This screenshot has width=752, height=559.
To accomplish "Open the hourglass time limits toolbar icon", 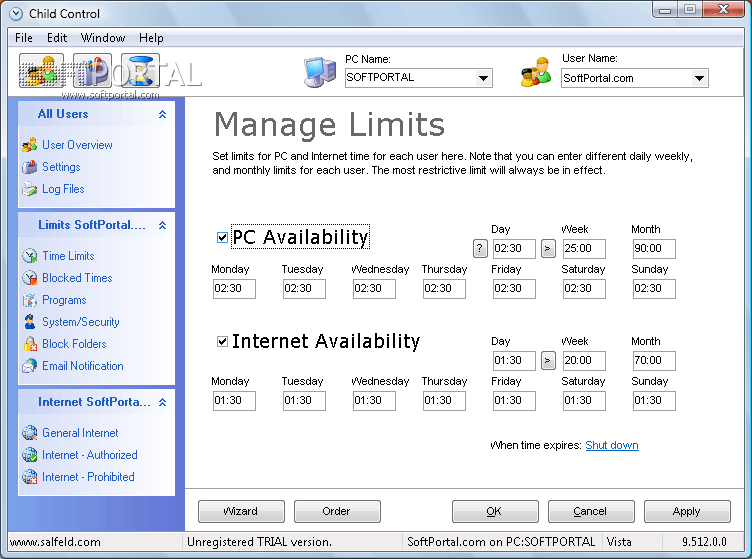I will point(140,70).
